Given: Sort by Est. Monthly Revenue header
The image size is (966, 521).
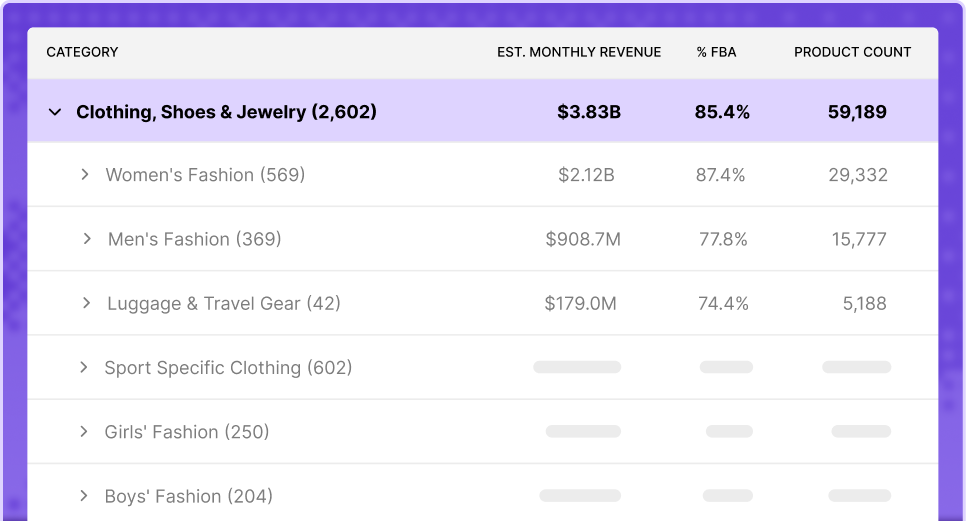Looking at the screenshot, I should (579, 52).
